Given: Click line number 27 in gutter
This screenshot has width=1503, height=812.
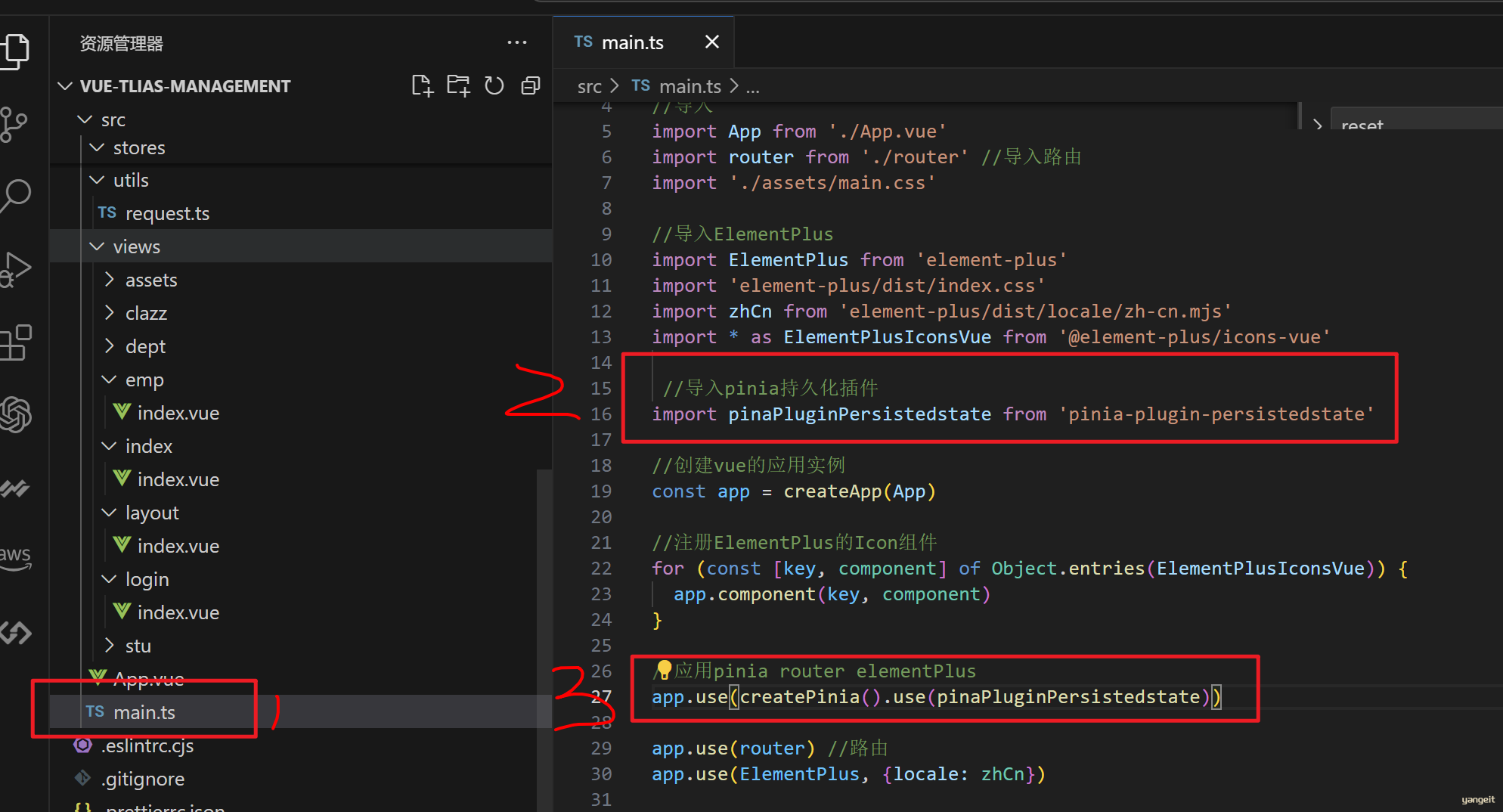Looking at the screenshot, I should tap(601, 697).
